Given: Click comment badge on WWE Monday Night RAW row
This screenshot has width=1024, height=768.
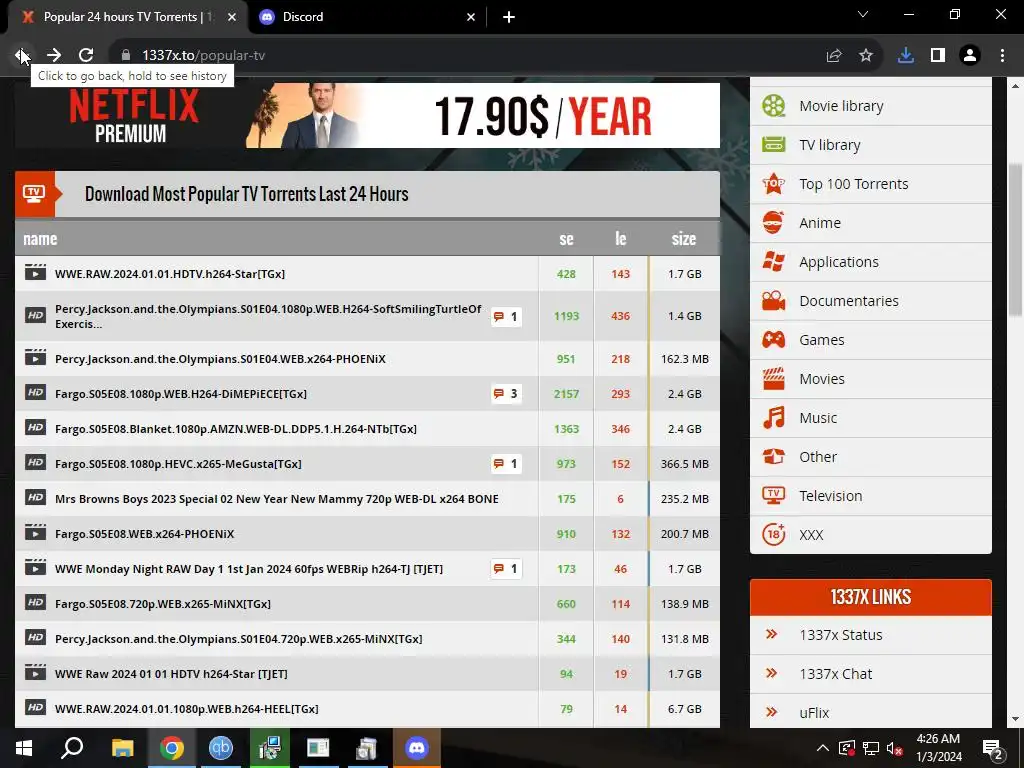Looking at the screenshot, I should [506, 569].
